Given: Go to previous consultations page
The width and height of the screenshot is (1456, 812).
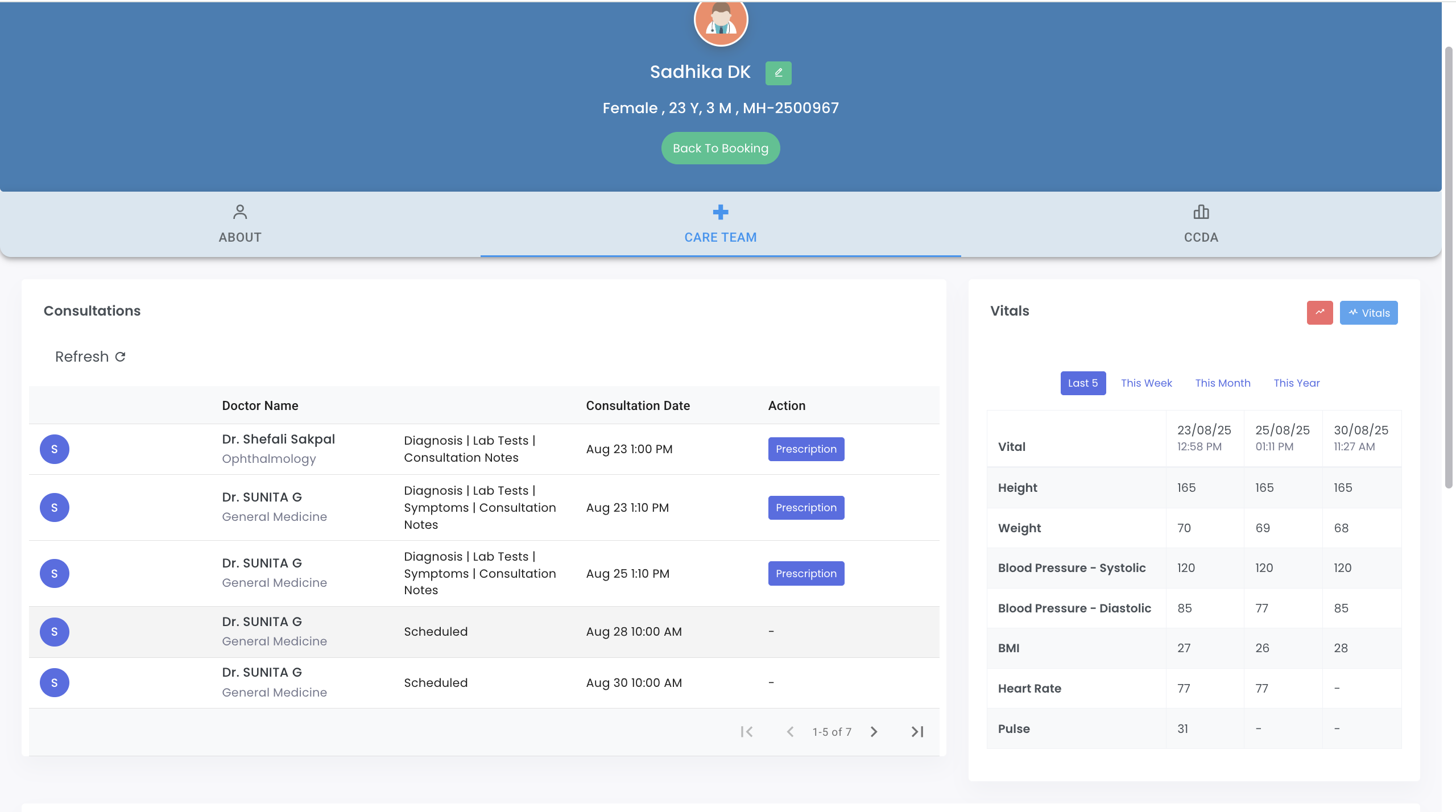Looking at the screenshot, I should (790, 732).
